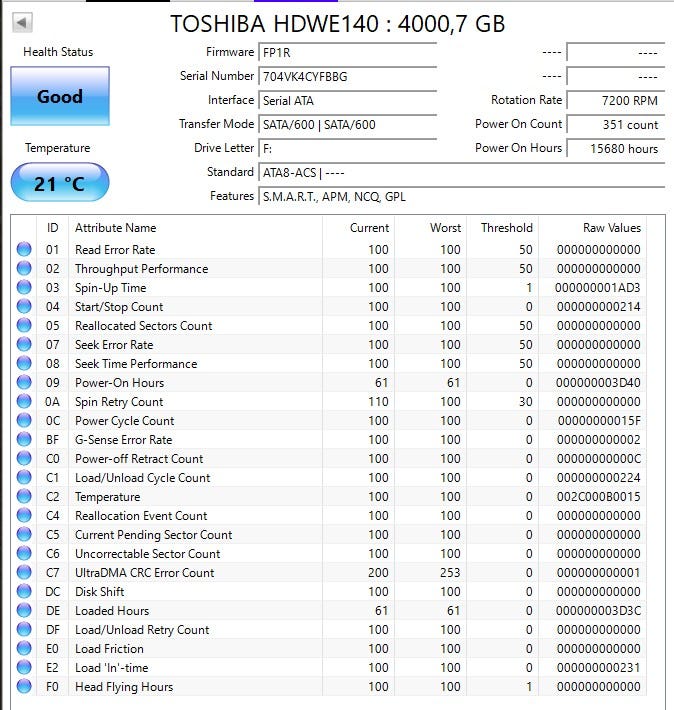Click the status orb for Power-off Retract Count
The height and width of the screenshot is (710, 674).
pos(24,458)
